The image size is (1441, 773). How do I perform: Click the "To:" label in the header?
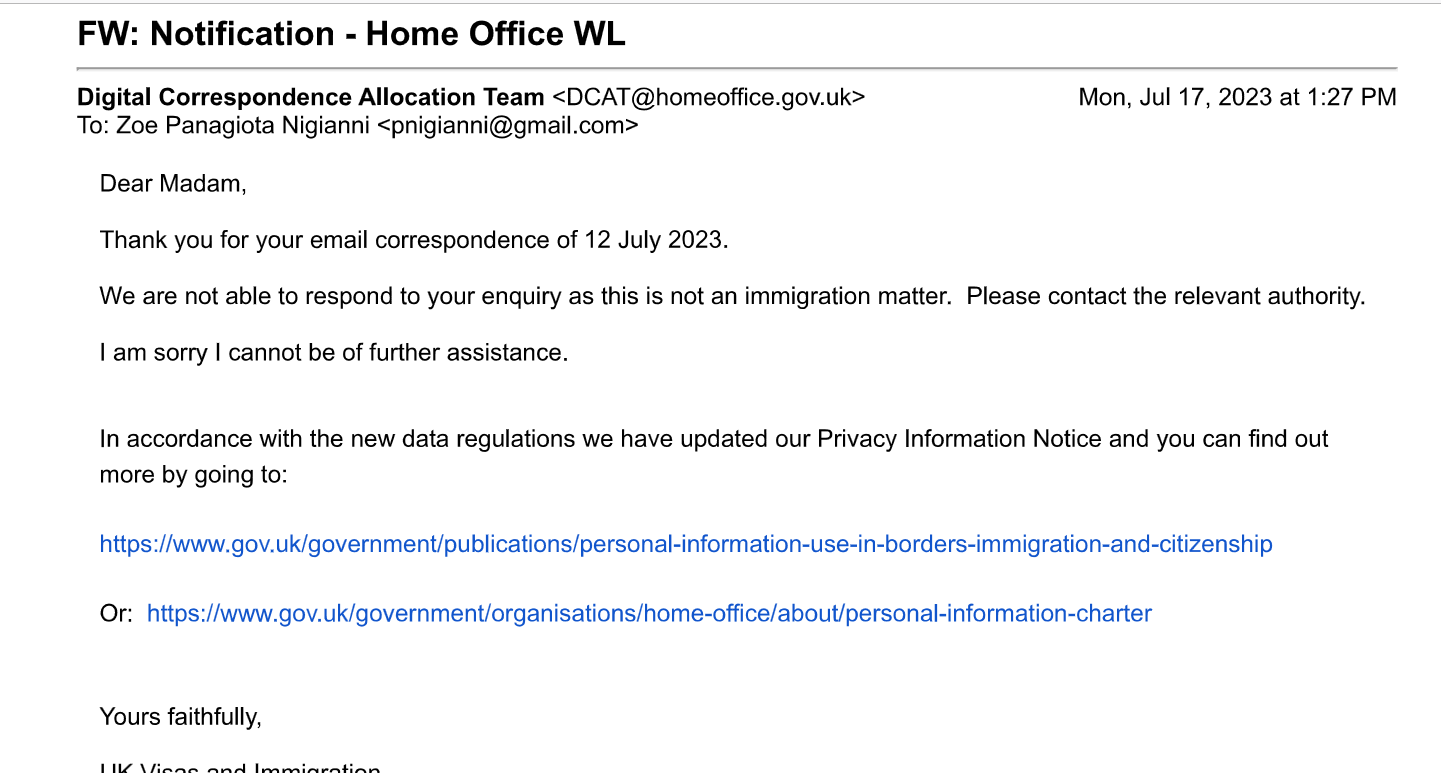pyautogui.click(x=91, y=125)
